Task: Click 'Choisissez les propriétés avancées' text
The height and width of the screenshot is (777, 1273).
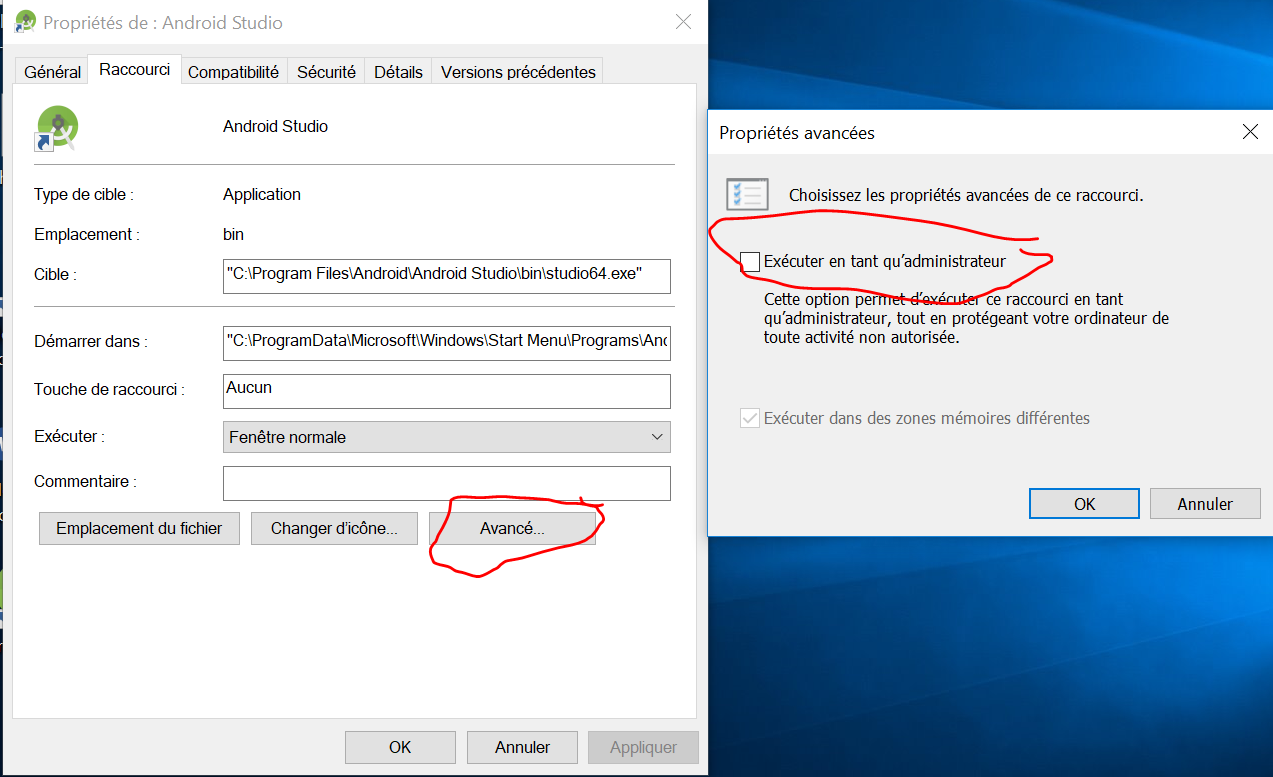Action: [966, 195]
